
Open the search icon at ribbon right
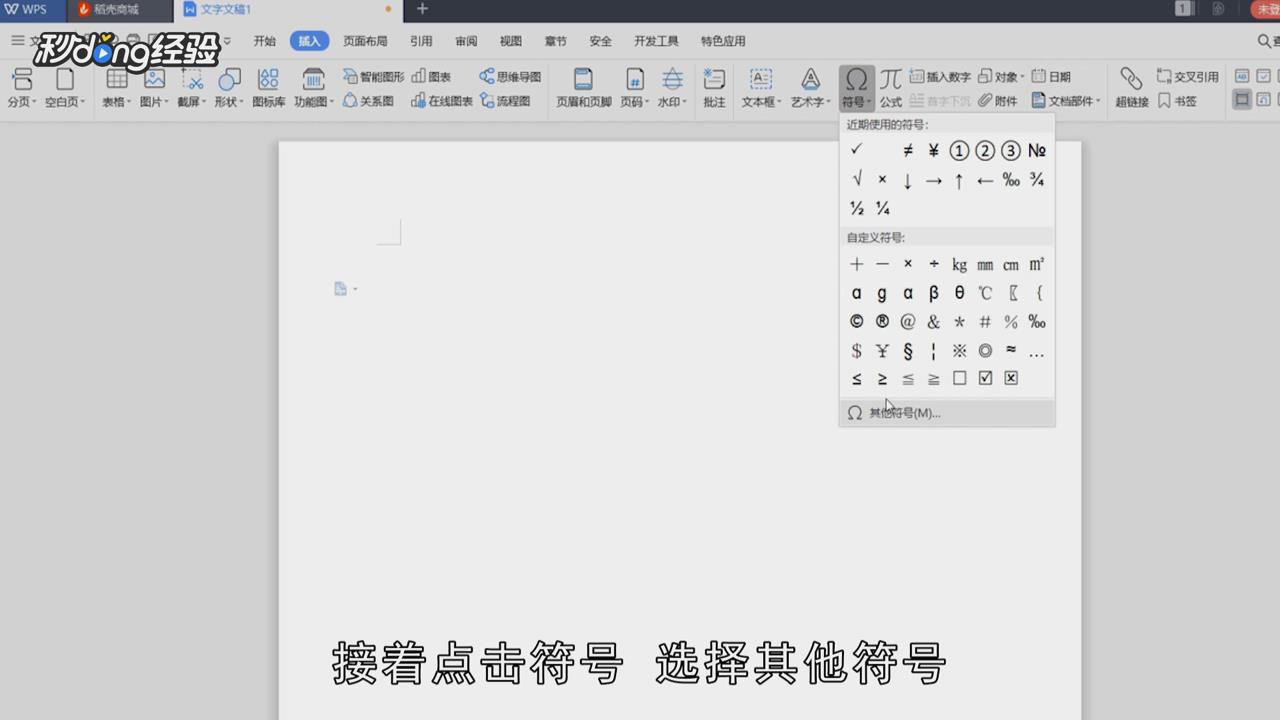click(x=1265, y=41)
